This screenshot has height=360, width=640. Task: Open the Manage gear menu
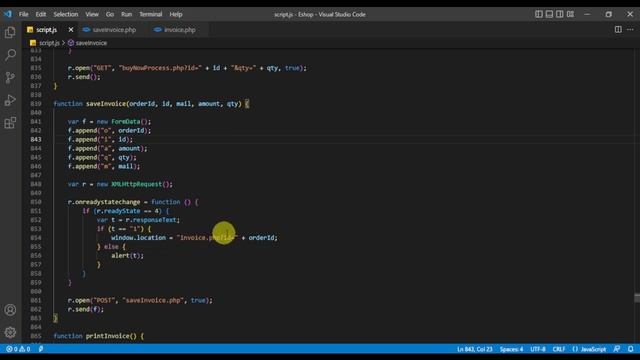10,332
